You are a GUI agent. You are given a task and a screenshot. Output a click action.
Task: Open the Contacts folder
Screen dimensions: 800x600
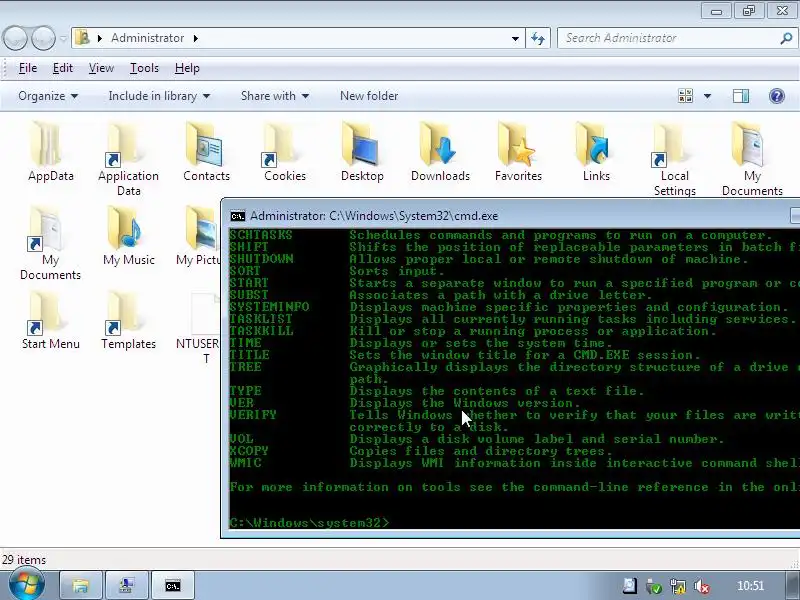[x=206, y=152]
